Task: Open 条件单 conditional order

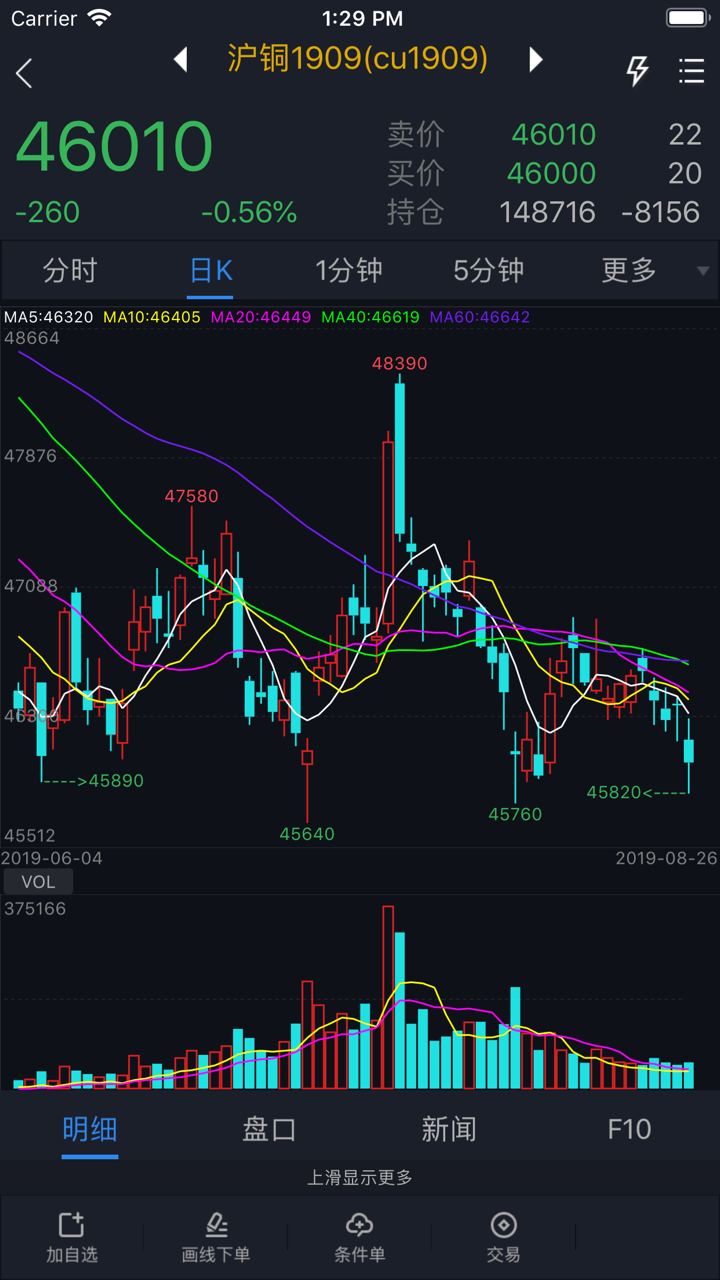Action: pyautogui.click(x=360, y=1236)
